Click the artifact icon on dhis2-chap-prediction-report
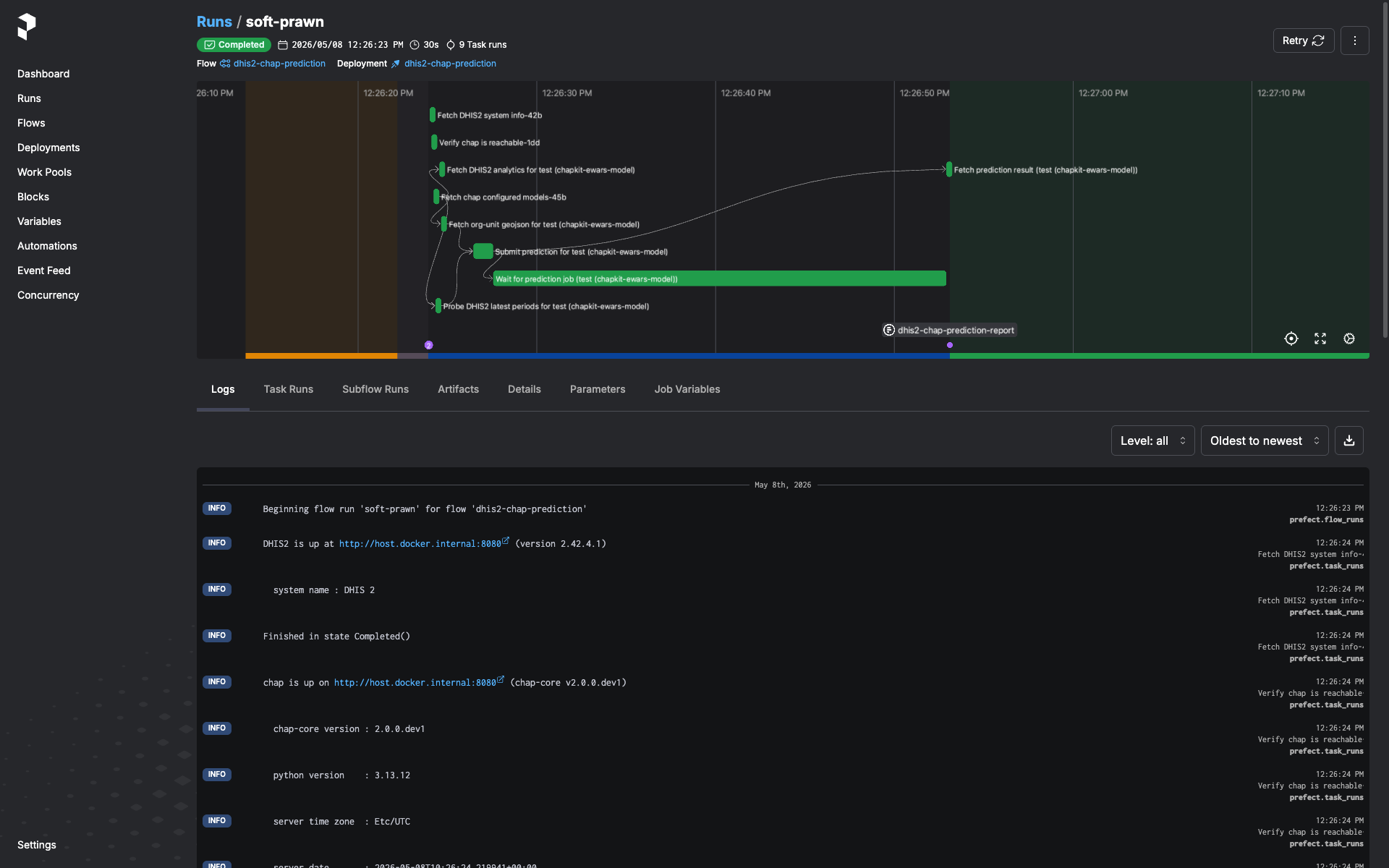This screenshot has width=1389, height=868. pyautogui.click(x=889, y=330)
